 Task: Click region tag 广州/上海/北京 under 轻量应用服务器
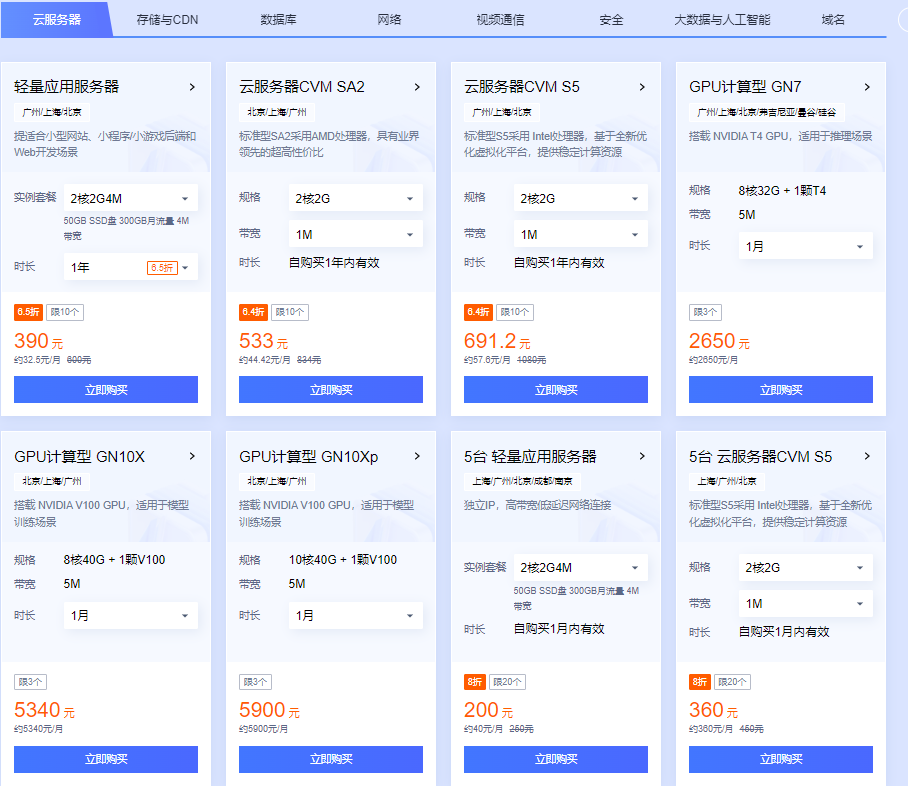pyautogui.click(x=52, y=112)
